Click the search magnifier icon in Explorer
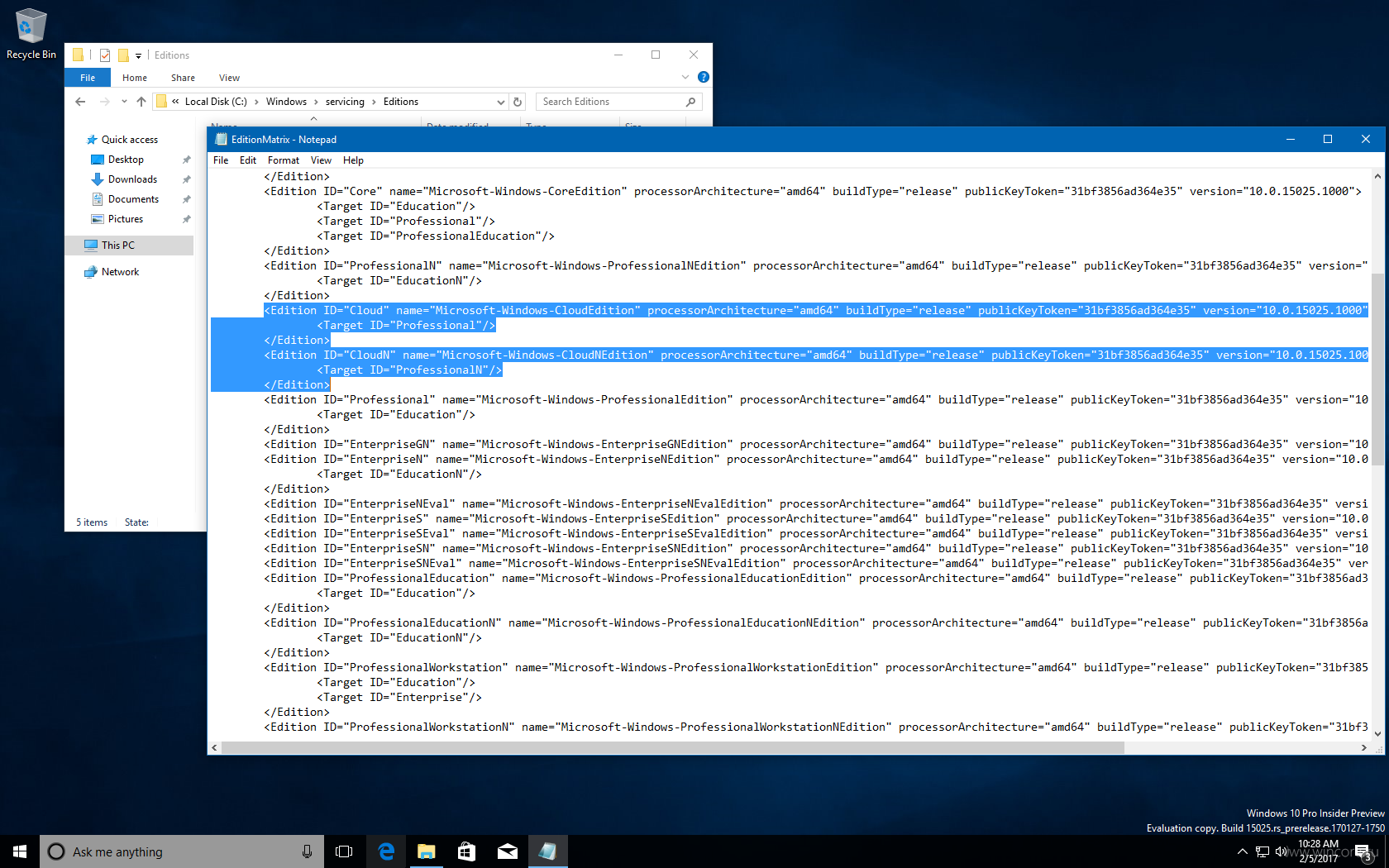1389x868 pixels. coord(691,102)
